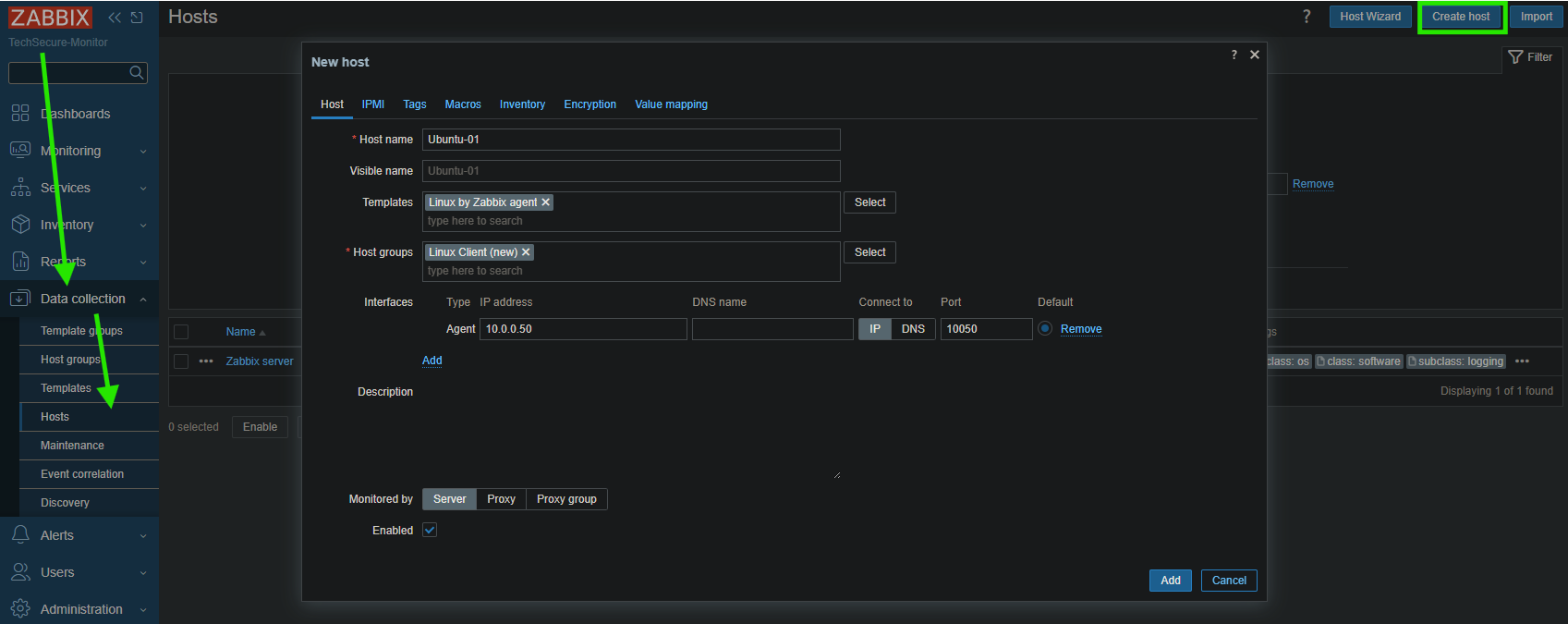Uncheck the Enabled checkbox
The image size is (1568, 624).
430,530
